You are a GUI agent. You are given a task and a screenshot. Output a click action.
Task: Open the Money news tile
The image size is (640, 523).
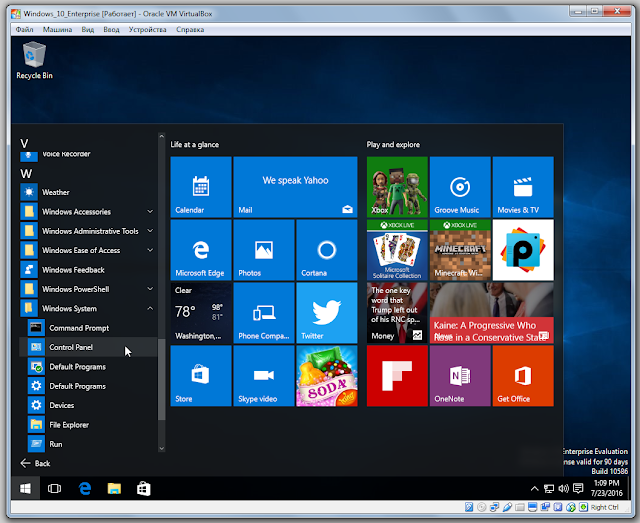point(397,313)
